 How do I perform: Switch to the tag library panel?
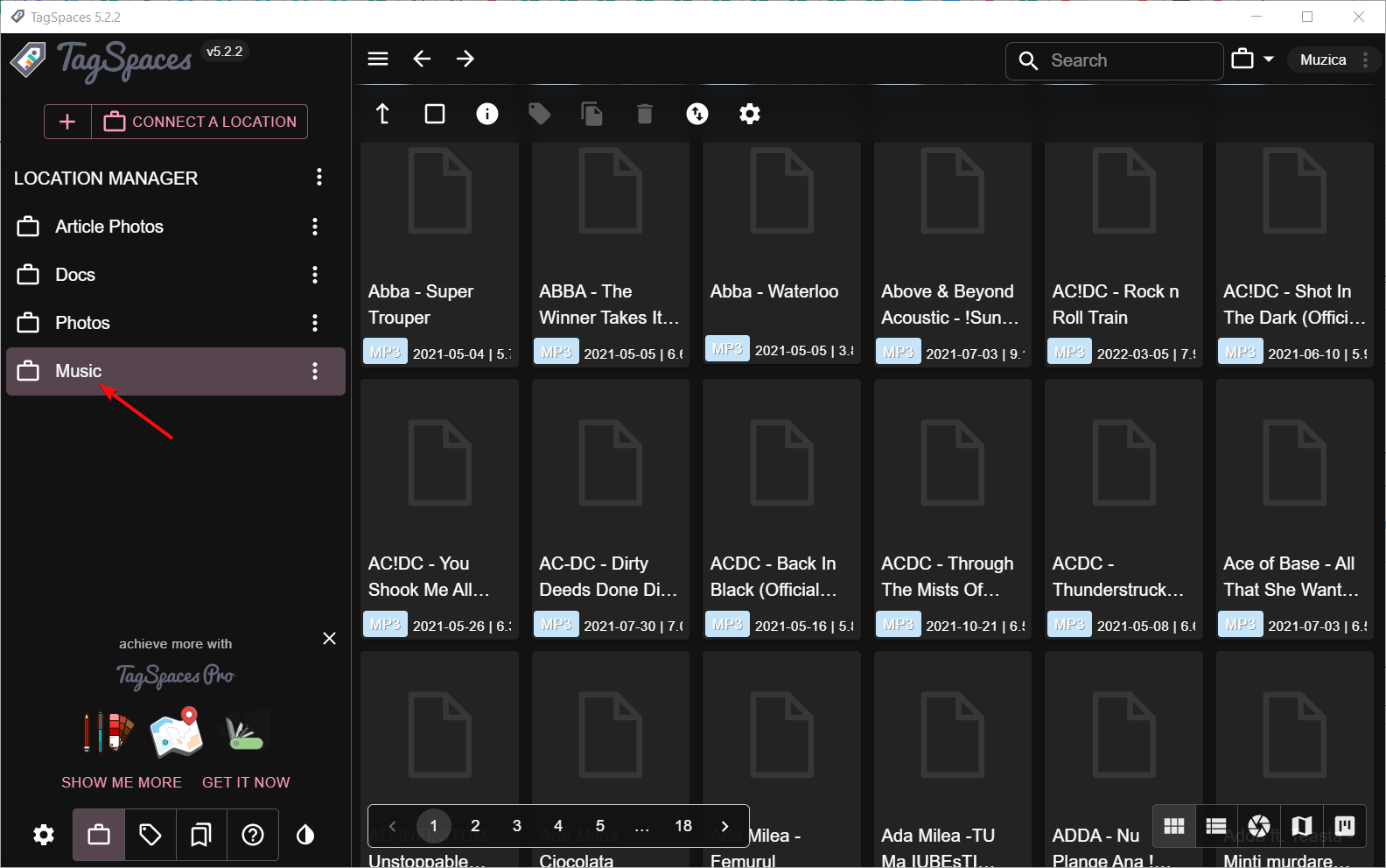click(x=150, y=835)
